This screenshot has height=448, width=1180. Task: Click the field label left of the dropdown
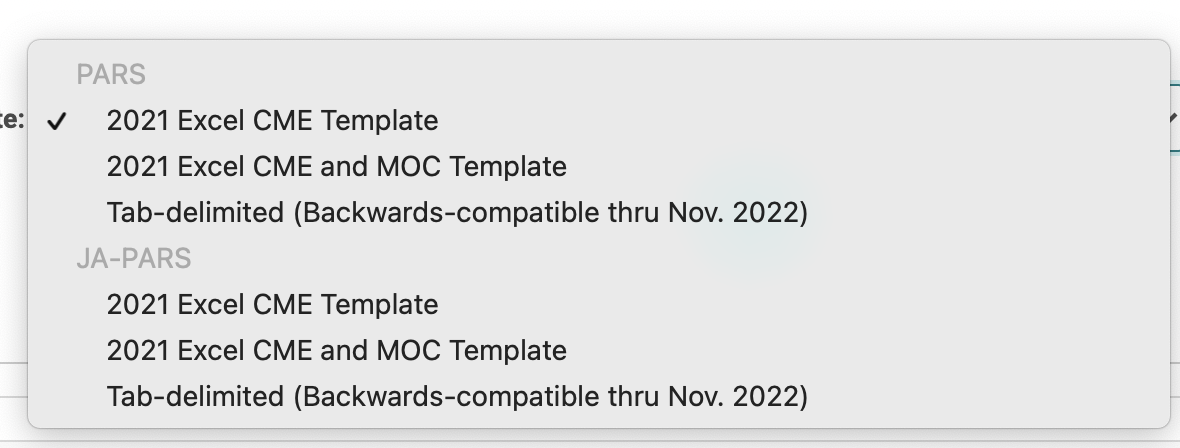pos(12,120)
